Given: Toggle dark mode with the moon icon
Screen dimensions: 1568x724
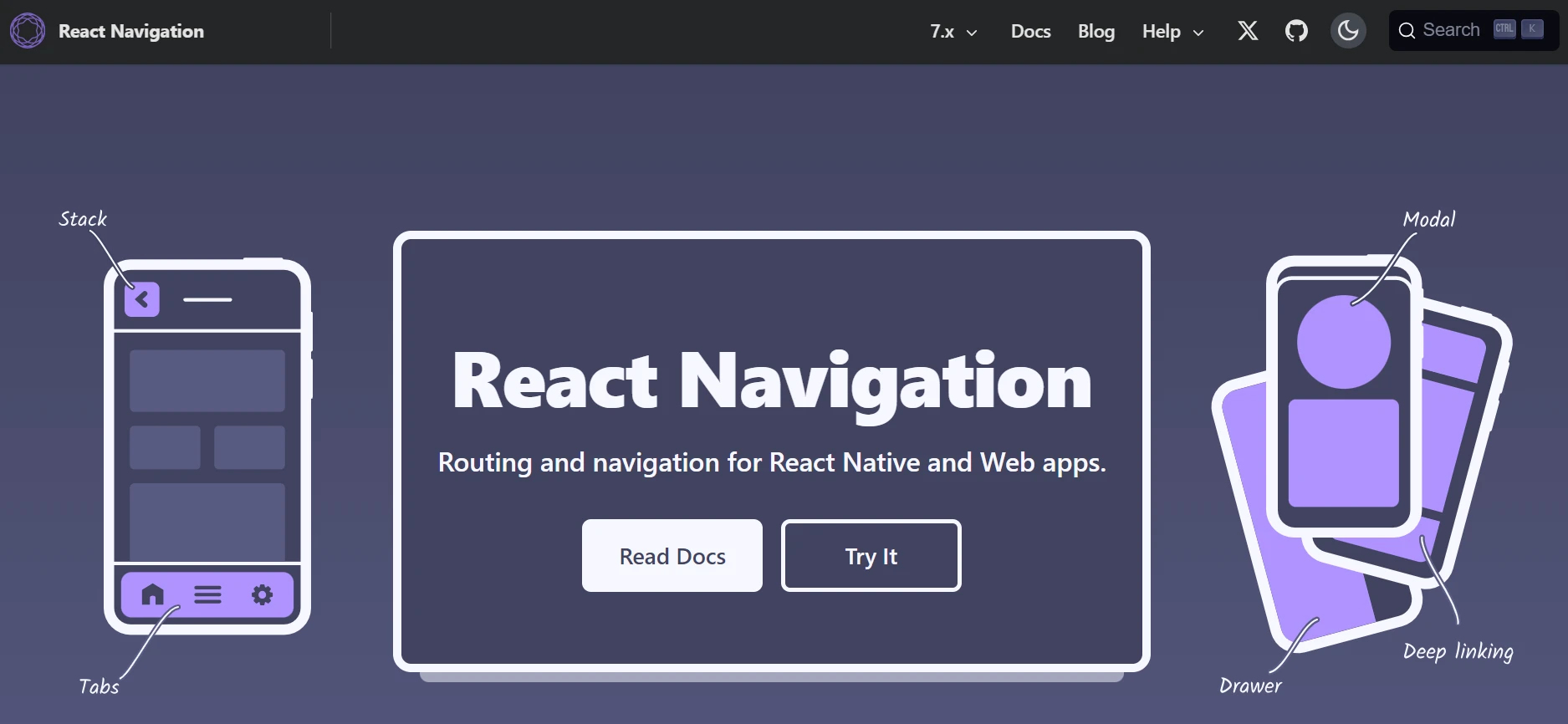Looking at the screenshot, I should pos(1348,31).
